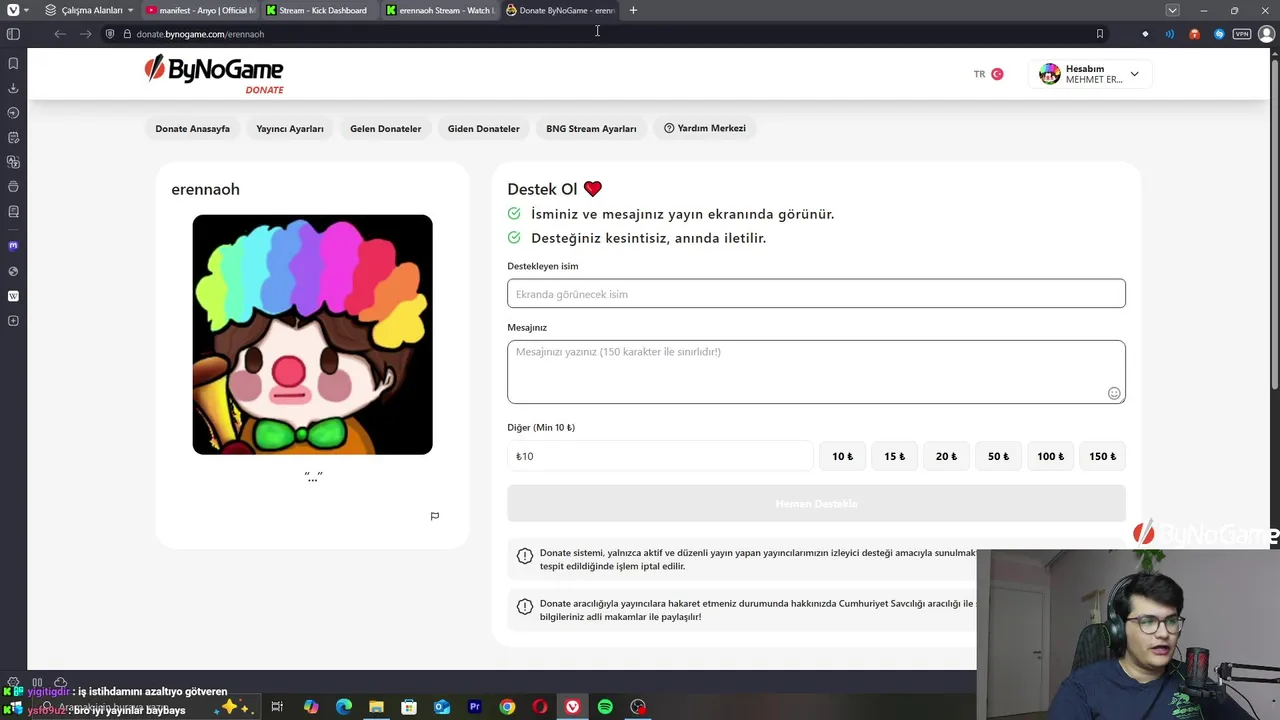The image size is (1280, 720).
Task: Click the ByNoGame Donate logo
Action: tap(214, 75)
